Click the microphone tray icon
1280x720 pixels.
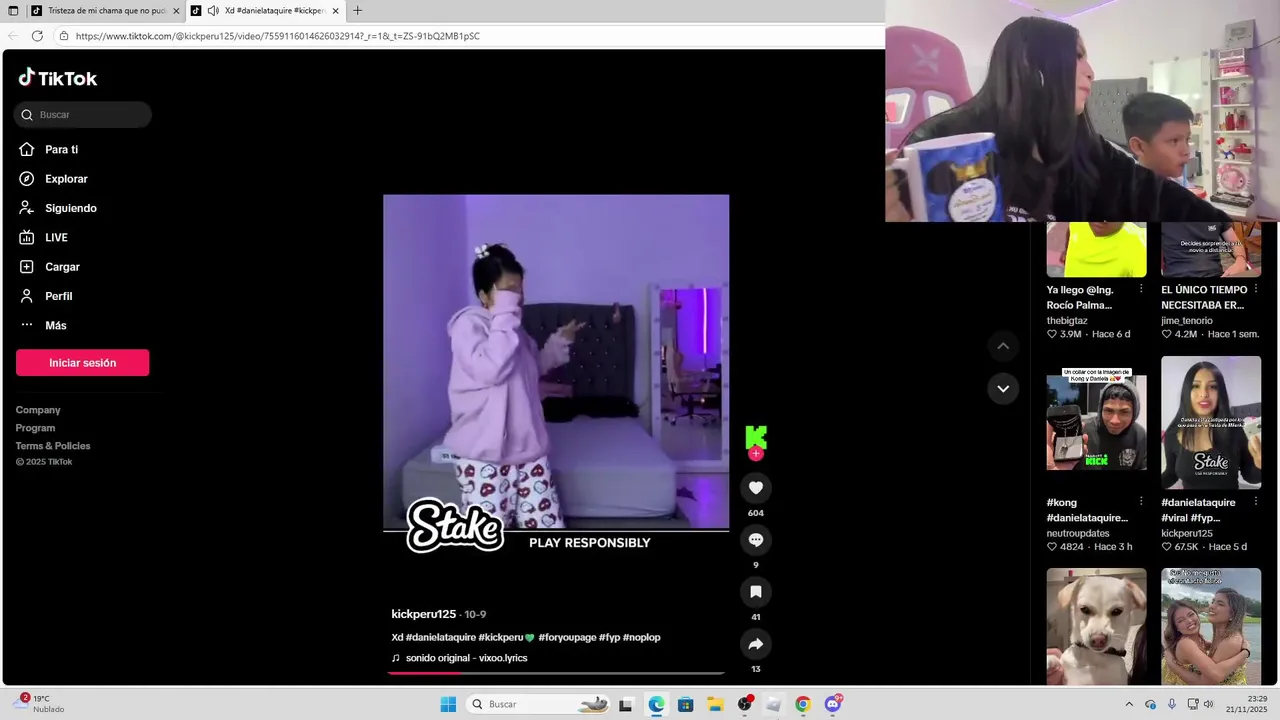click(x=1172, y=705)
